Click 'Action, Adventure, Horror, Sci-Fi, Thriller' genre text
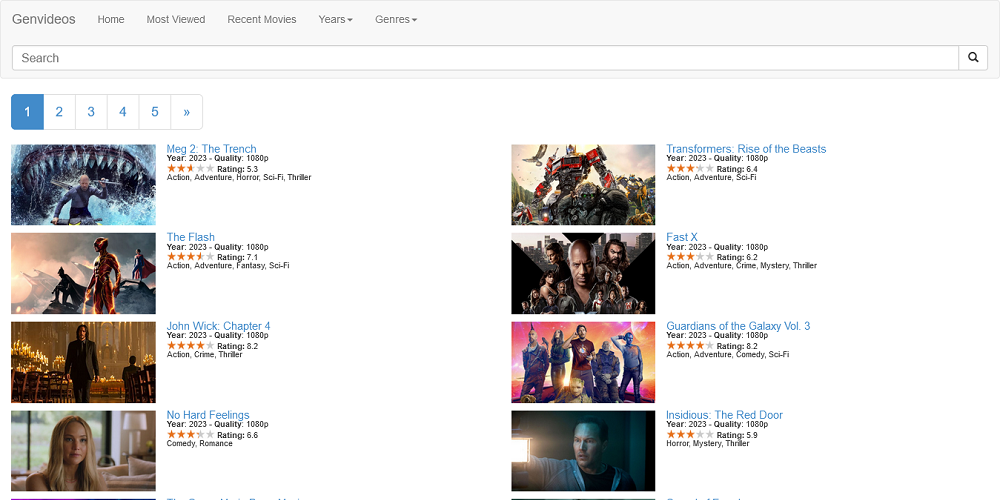This screenshot has width=1000, height=500. pos(239,177)
